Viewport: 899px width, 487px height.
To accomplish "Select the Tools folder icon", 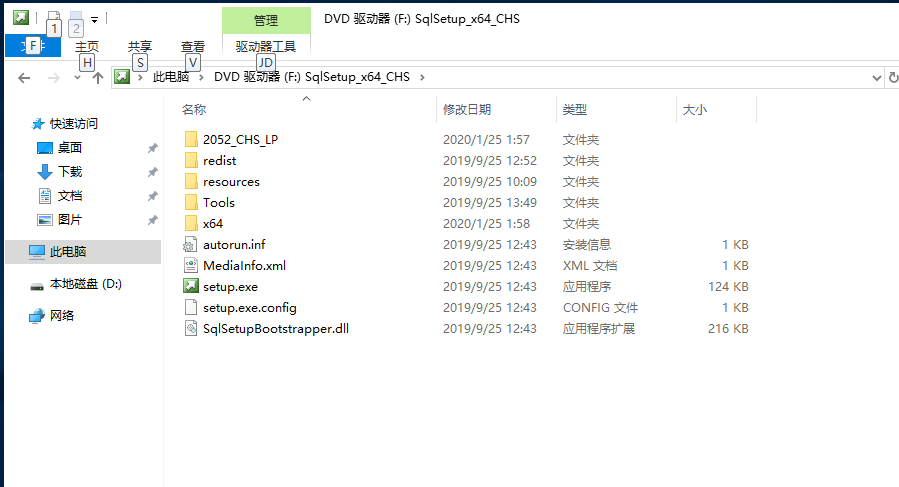I will click(191, 202).
